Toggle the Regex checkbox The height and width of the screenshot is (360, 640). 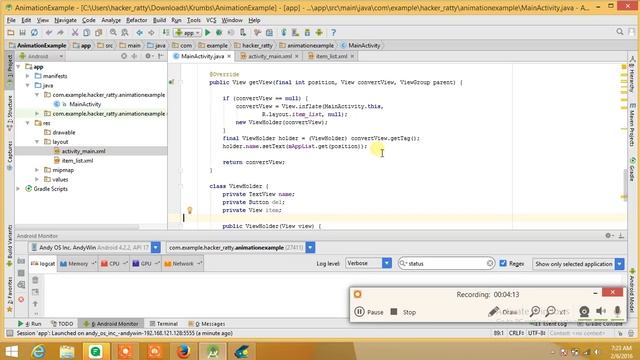(x=503, y=263)
